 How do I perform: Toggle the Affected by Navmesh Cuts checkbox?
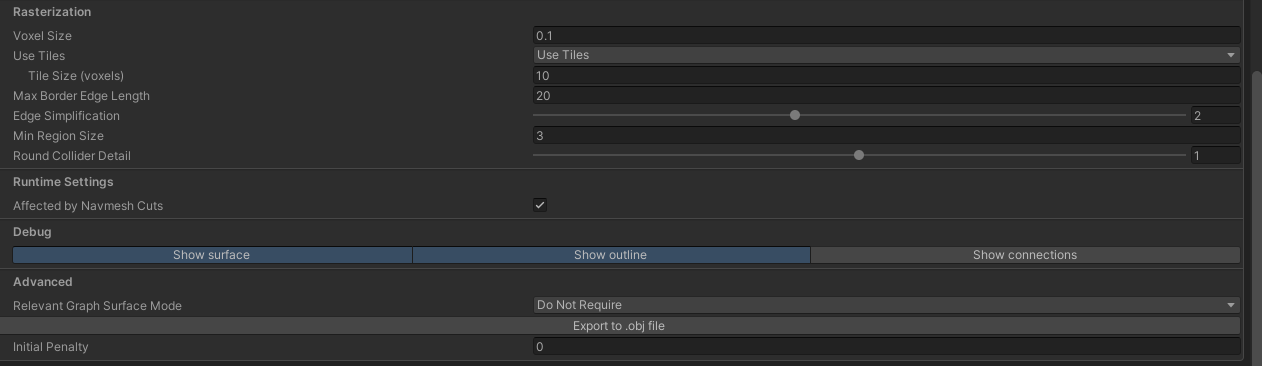click(x=540, y=205)
